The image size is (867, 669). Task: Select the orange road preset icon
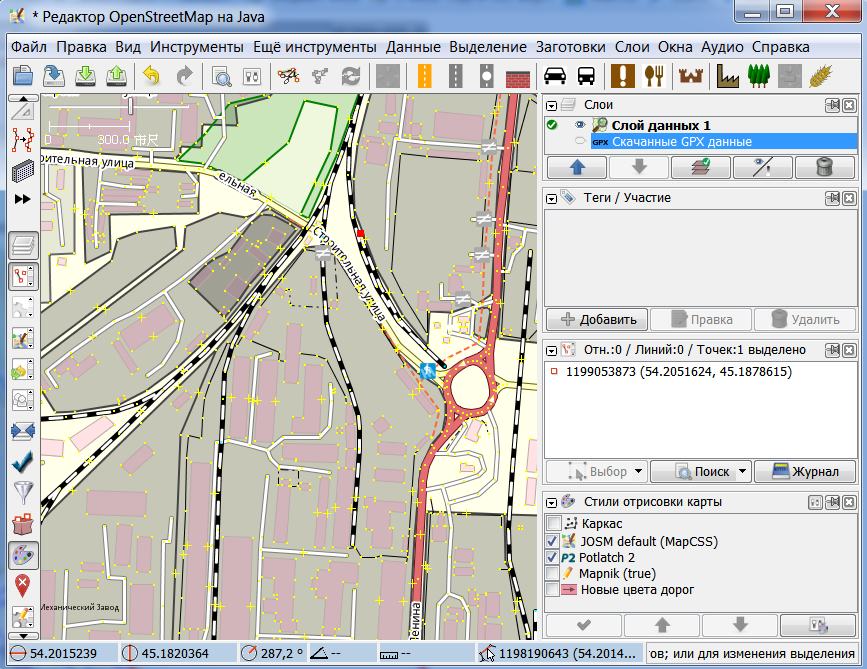[424, 76]
